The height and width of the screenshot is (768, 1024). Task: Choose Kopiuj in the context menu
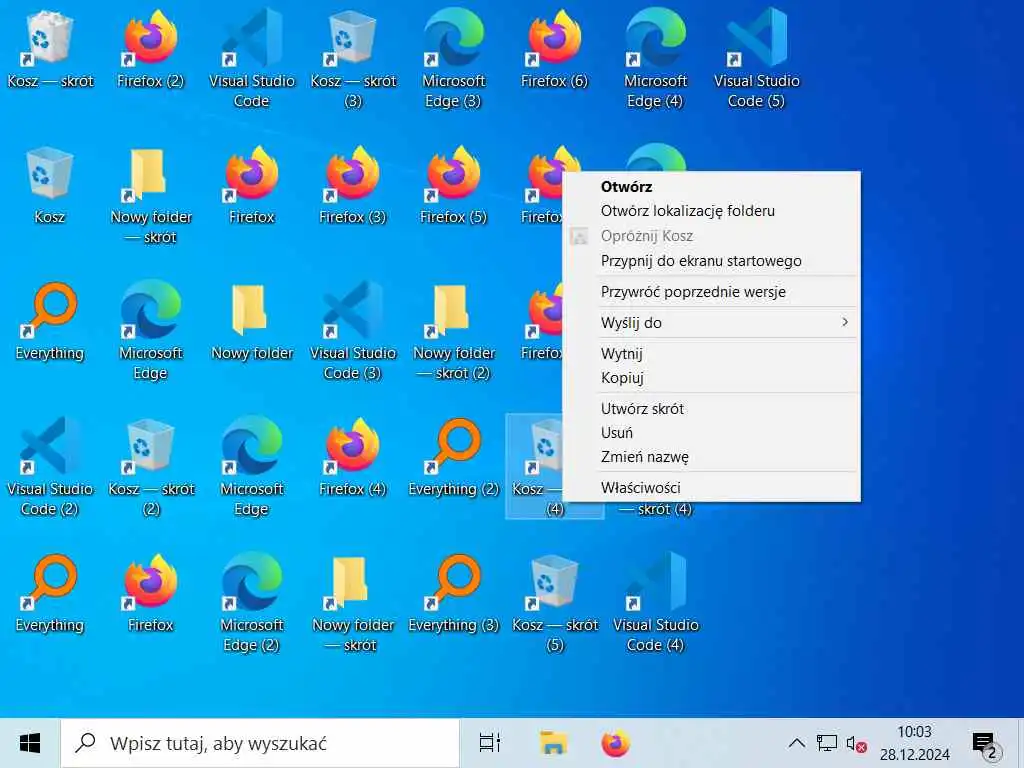tap(711, 377)
